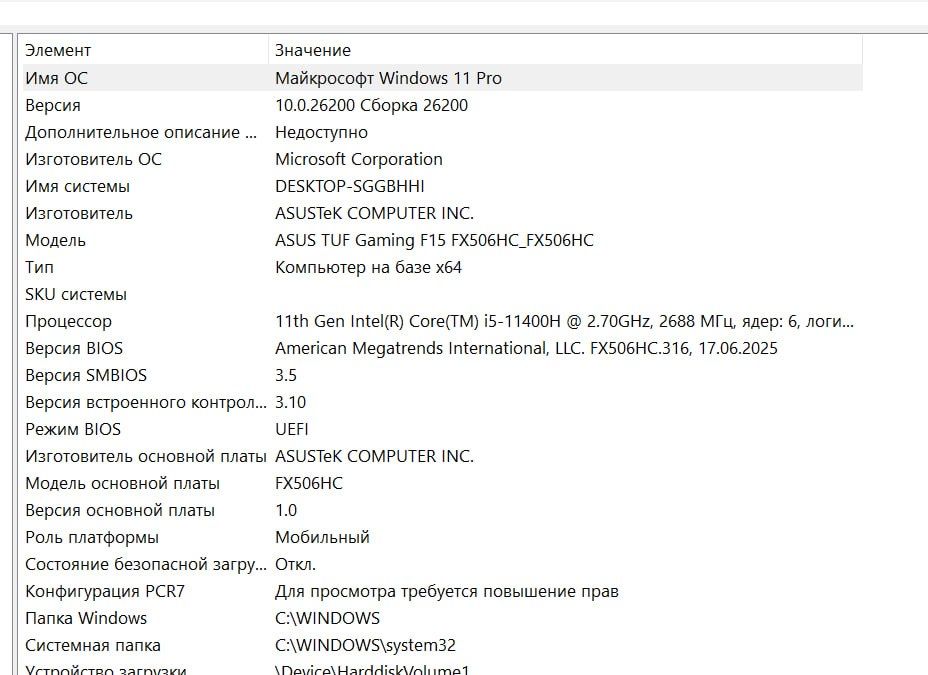Viewport: 928px width, 675px height.
Task: Select Версия BIOS row label
Action: [74, 348]
